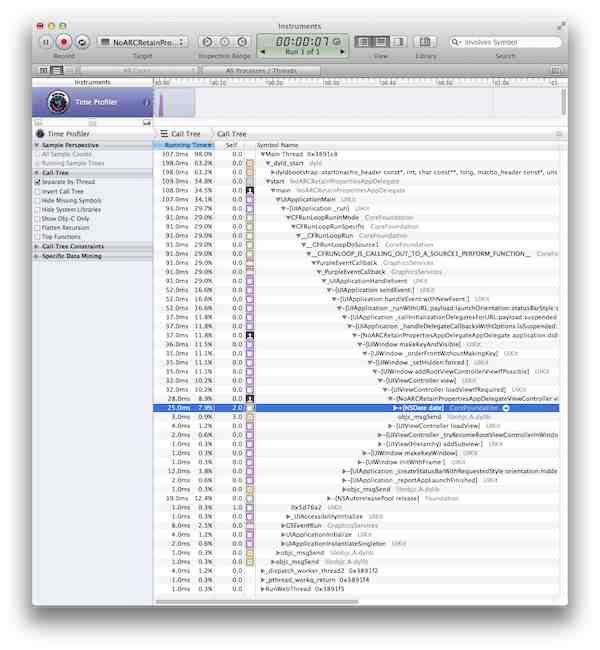Enable Invert Call Tree checkbox

click(37, 191)
